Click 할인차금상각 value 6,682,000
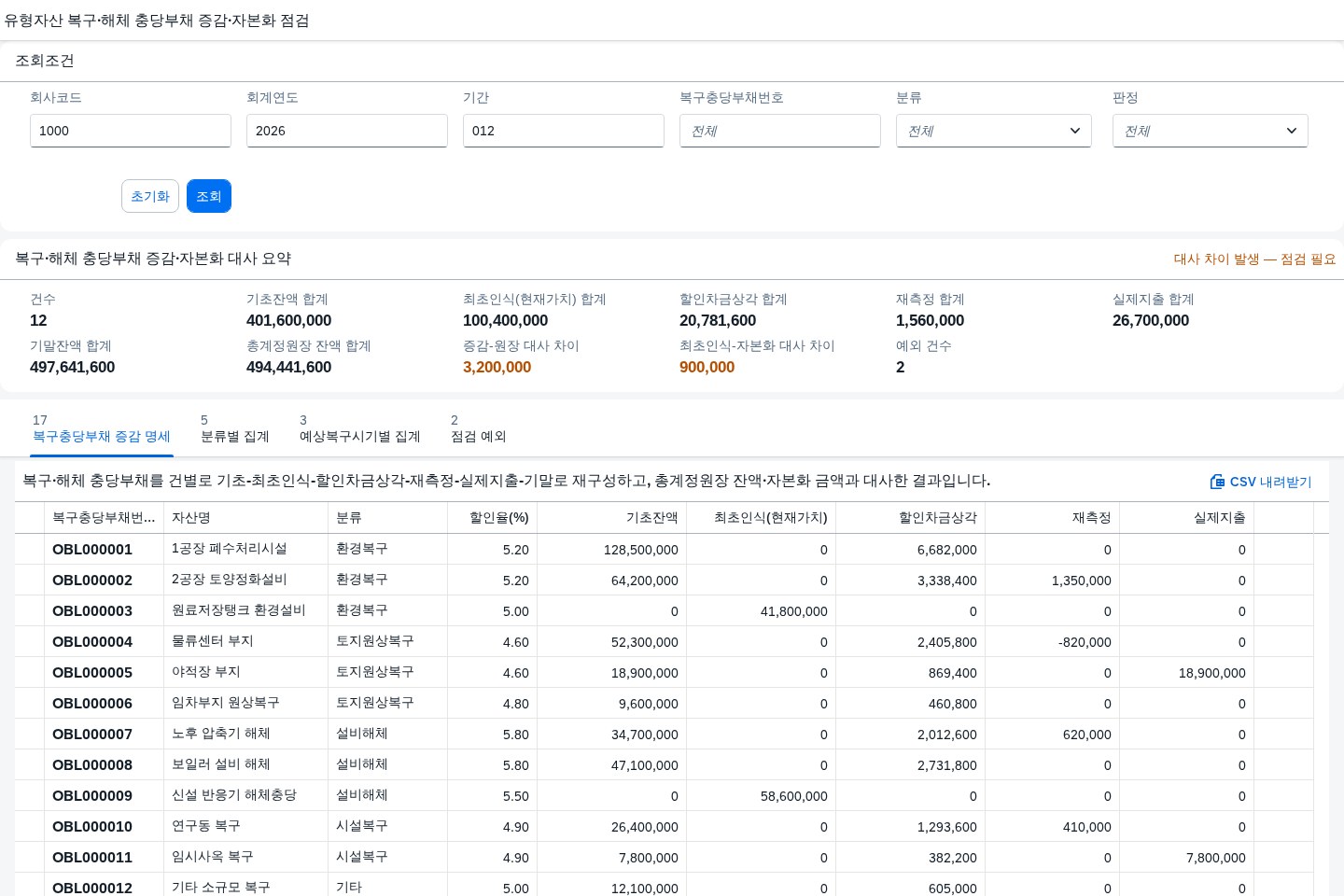Viewport: 1344px width, 896px height. point(947,550)
